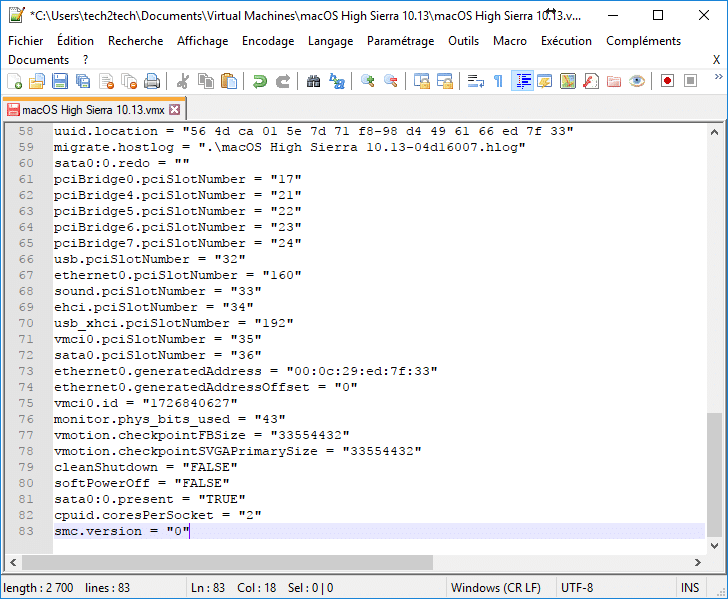The width and height of the screenshot is (728, 599).
Task: Open the Encodage menu
Action: point(268,41)
